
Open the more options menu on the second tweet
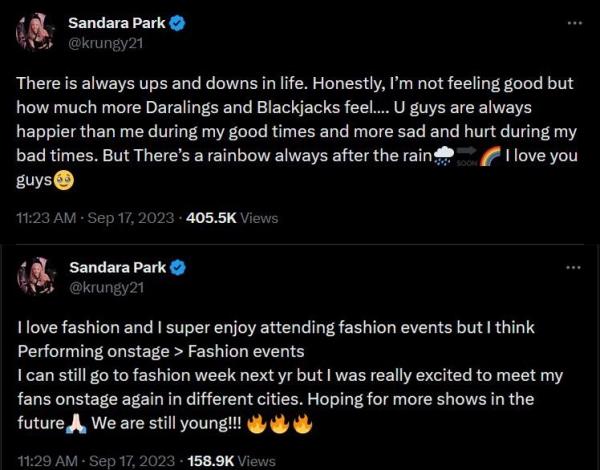tap(573, 267)
